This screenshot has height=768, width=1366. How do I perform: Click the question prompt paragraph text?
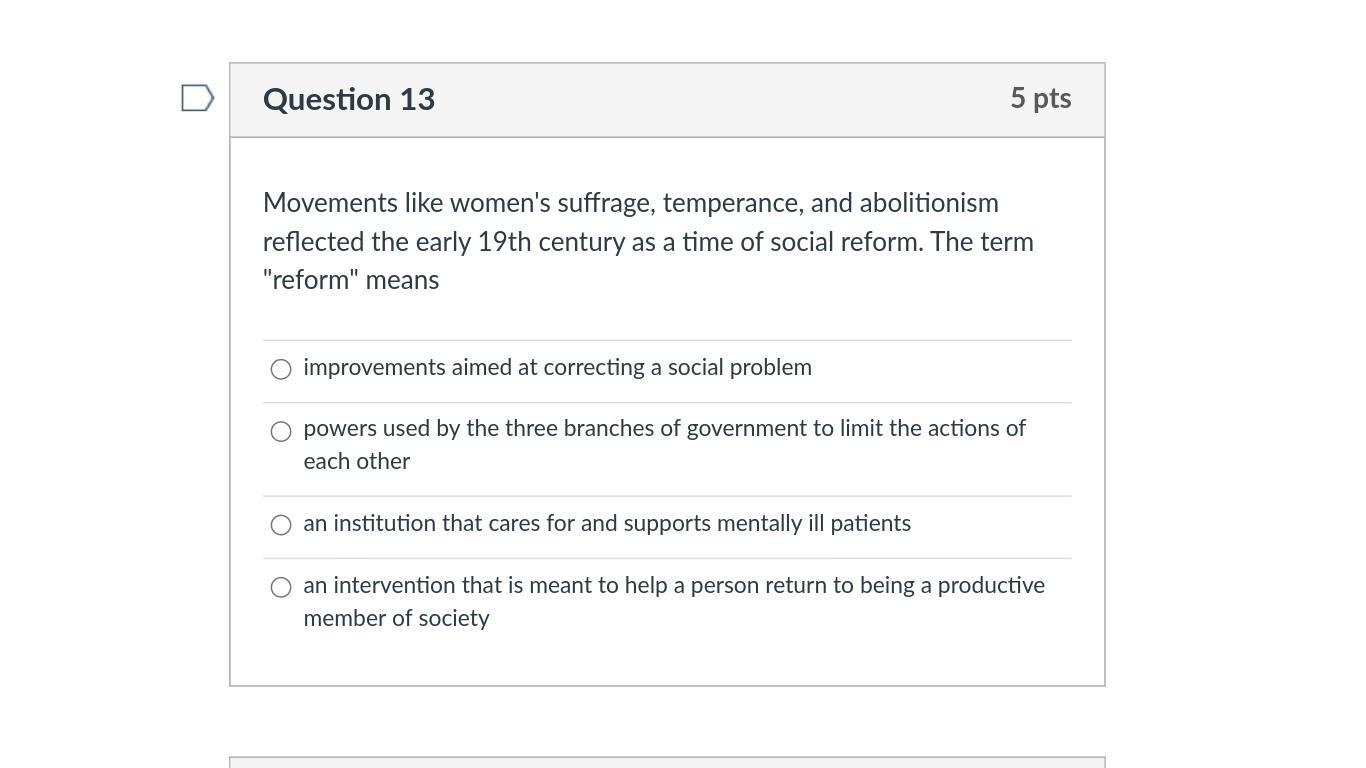click(x=648, y=242)
